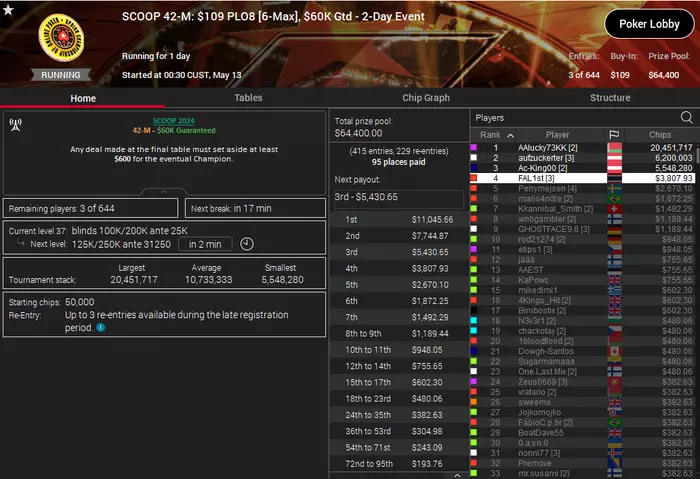Open the search players magnifier

click(x=686, y=117)
